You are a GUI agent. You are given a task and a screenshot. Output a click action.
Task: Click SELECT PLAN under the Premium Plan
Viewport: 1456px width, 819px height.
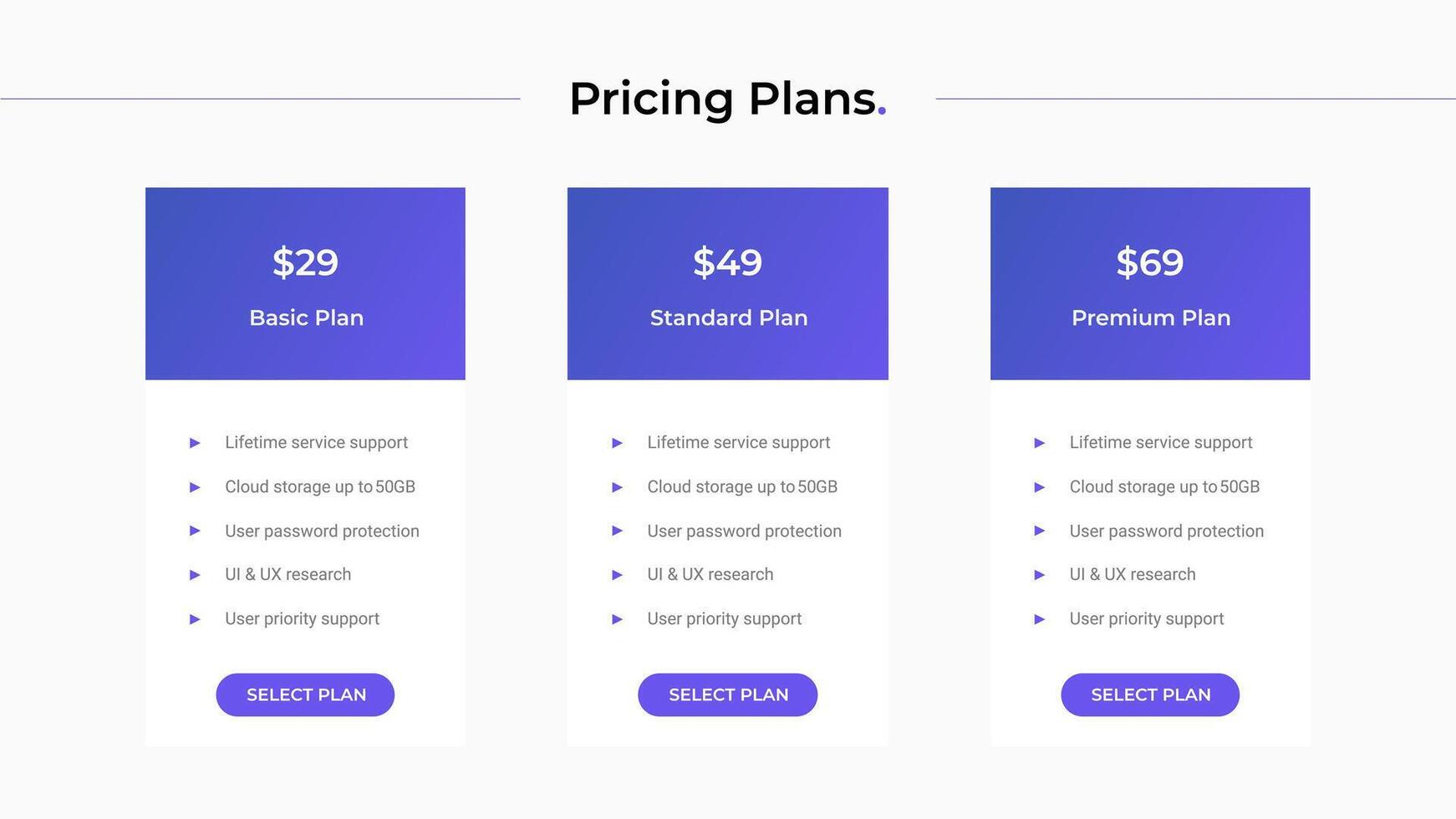(x=1150, y=694)
